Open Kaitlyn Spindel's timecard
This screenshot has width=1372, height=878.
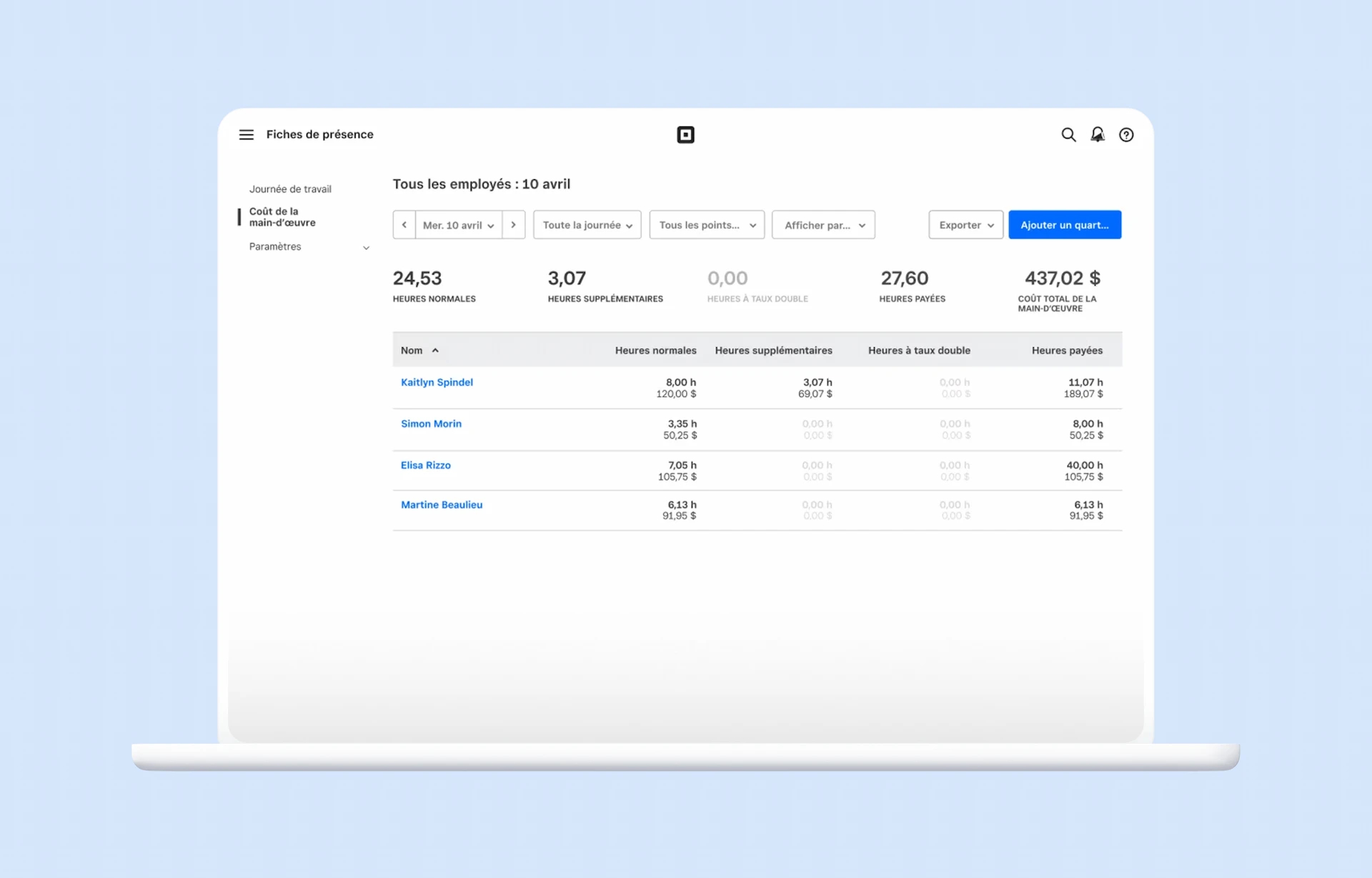[x=436, y=382]
